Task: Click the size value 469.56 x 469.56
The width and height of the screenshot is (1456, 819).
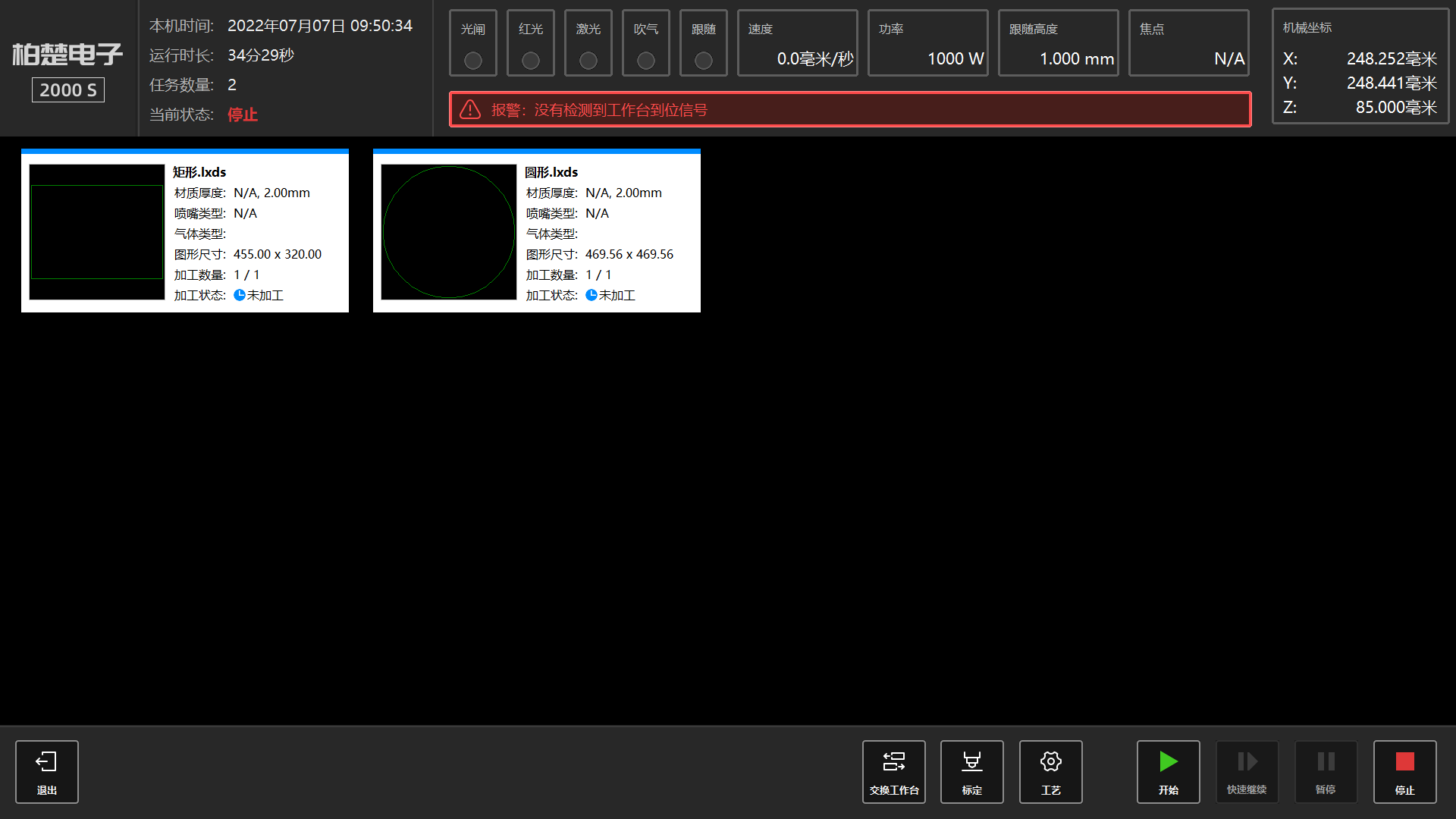Action: tap(629, 254)
